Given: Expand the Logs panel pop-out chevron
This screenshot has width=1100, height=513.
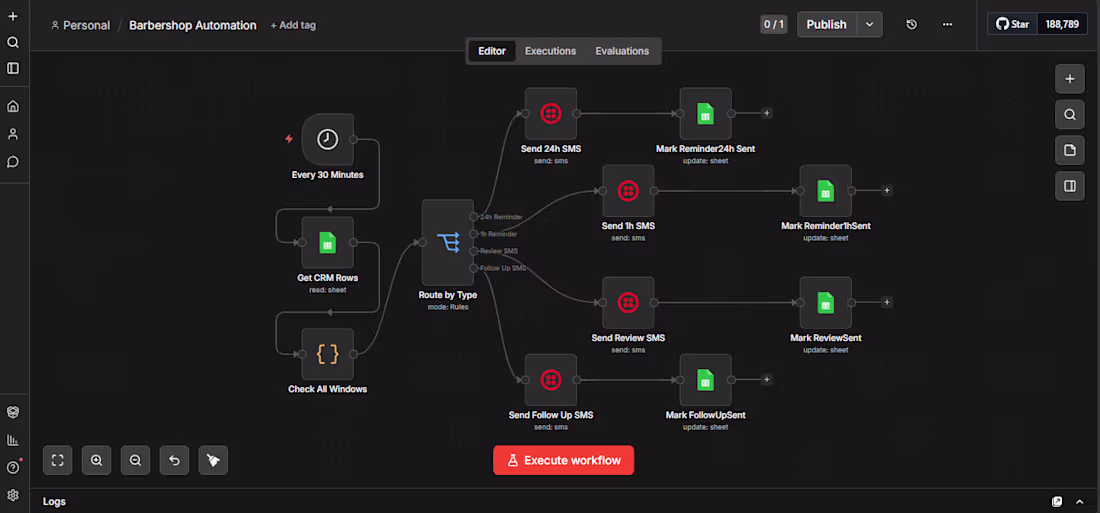Looking at the screenshot, I should [1078, 502].
